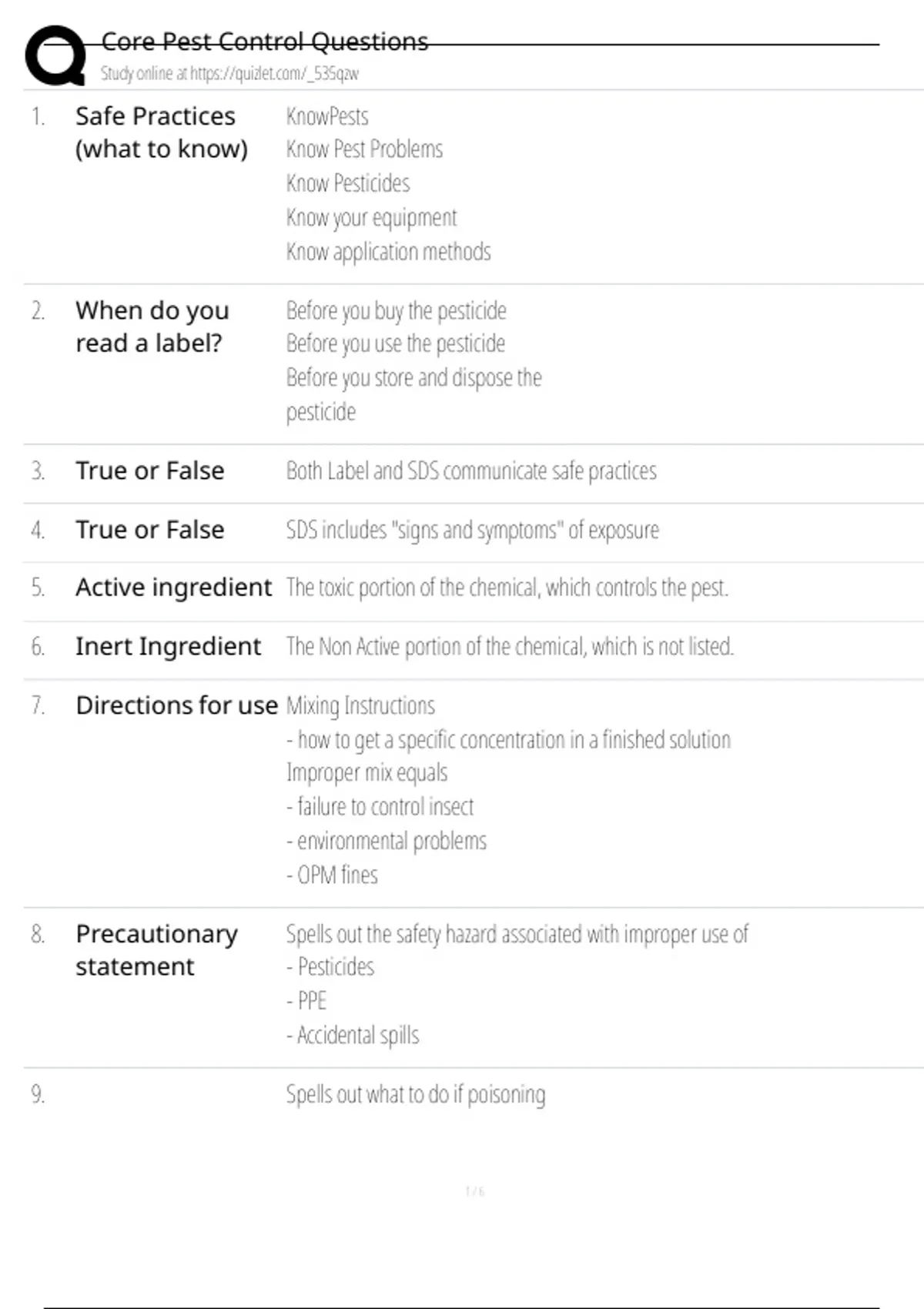Click the 'Inert Ingredient' term
Image resolution: width=924 pixels, height=1309 pixels.
point(168,647)
